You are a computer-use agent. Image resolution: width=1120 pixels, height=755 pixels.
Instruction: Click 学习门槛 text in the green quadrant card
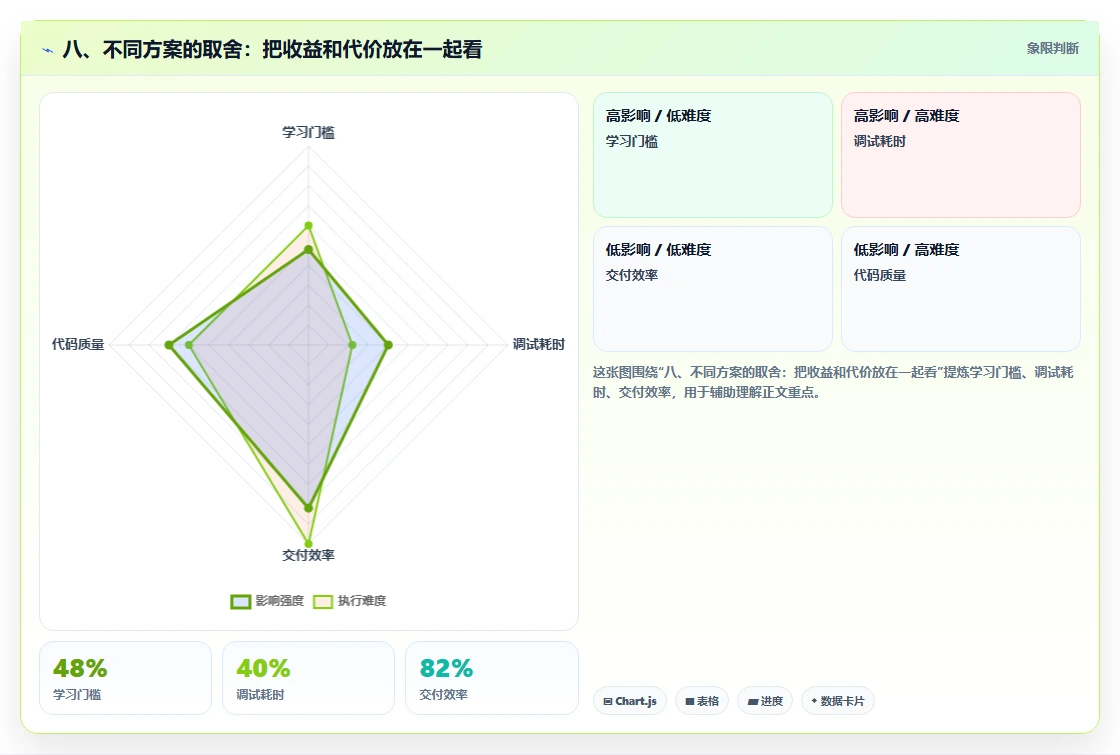click(631, 141)
